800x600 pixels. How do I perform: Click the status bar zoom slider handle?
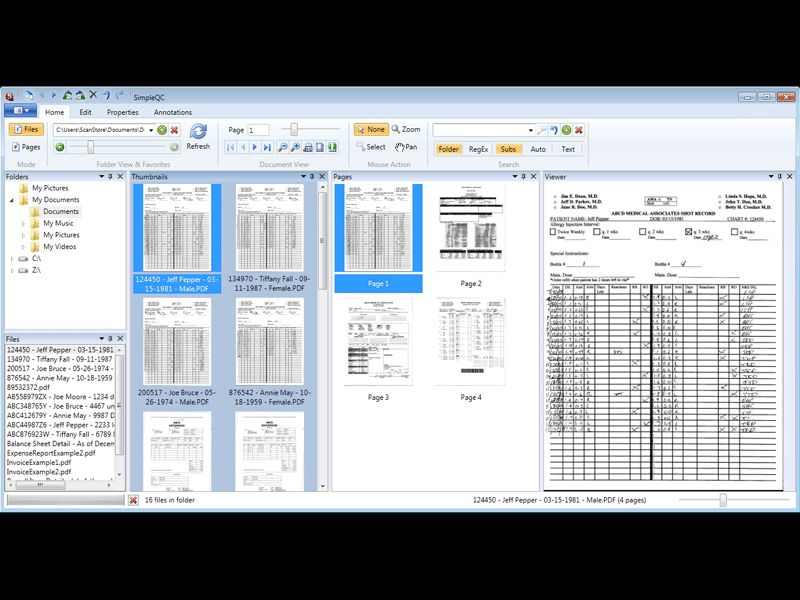coord(723,500)
